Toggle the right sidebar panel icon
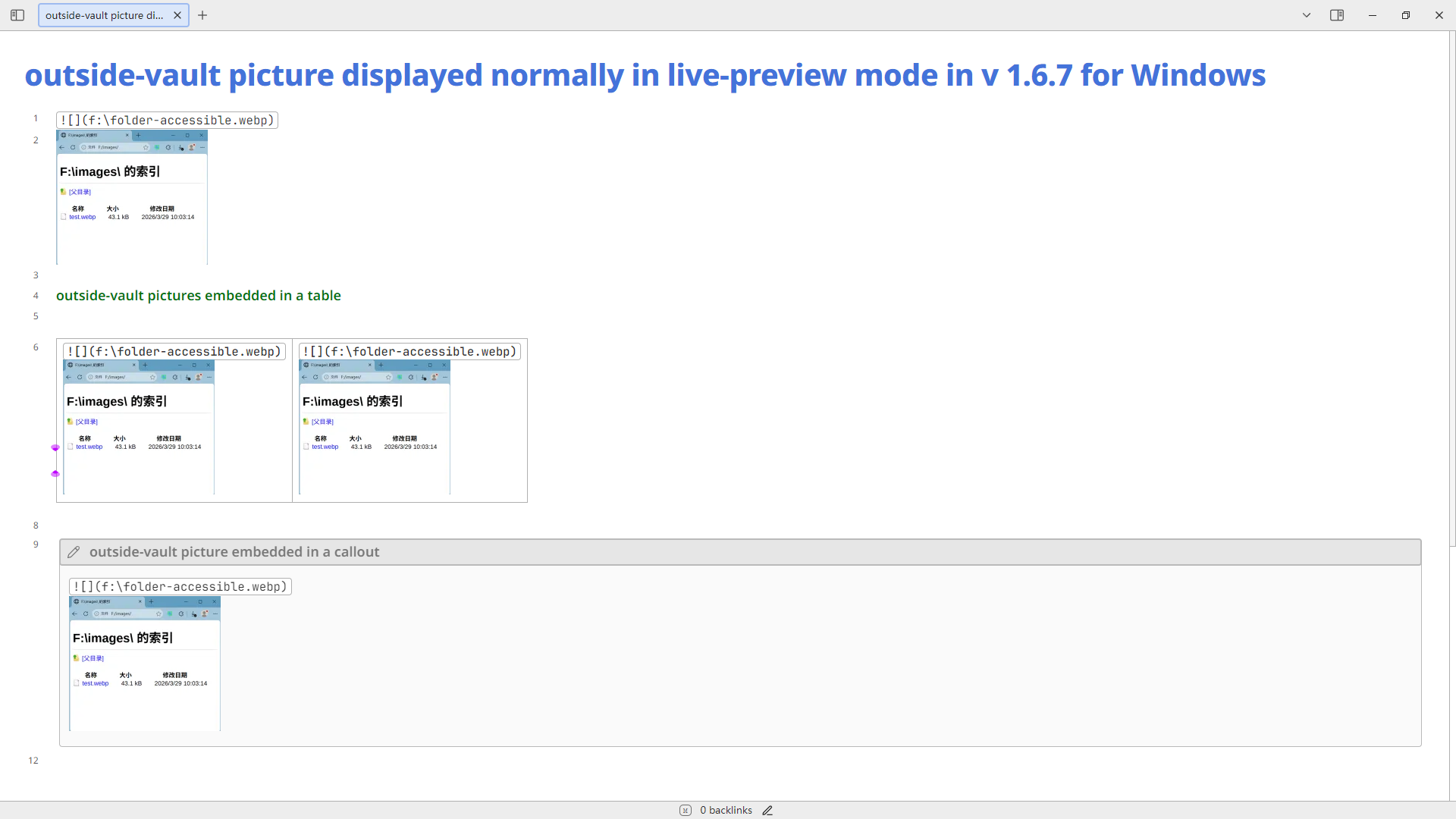 1337,15
